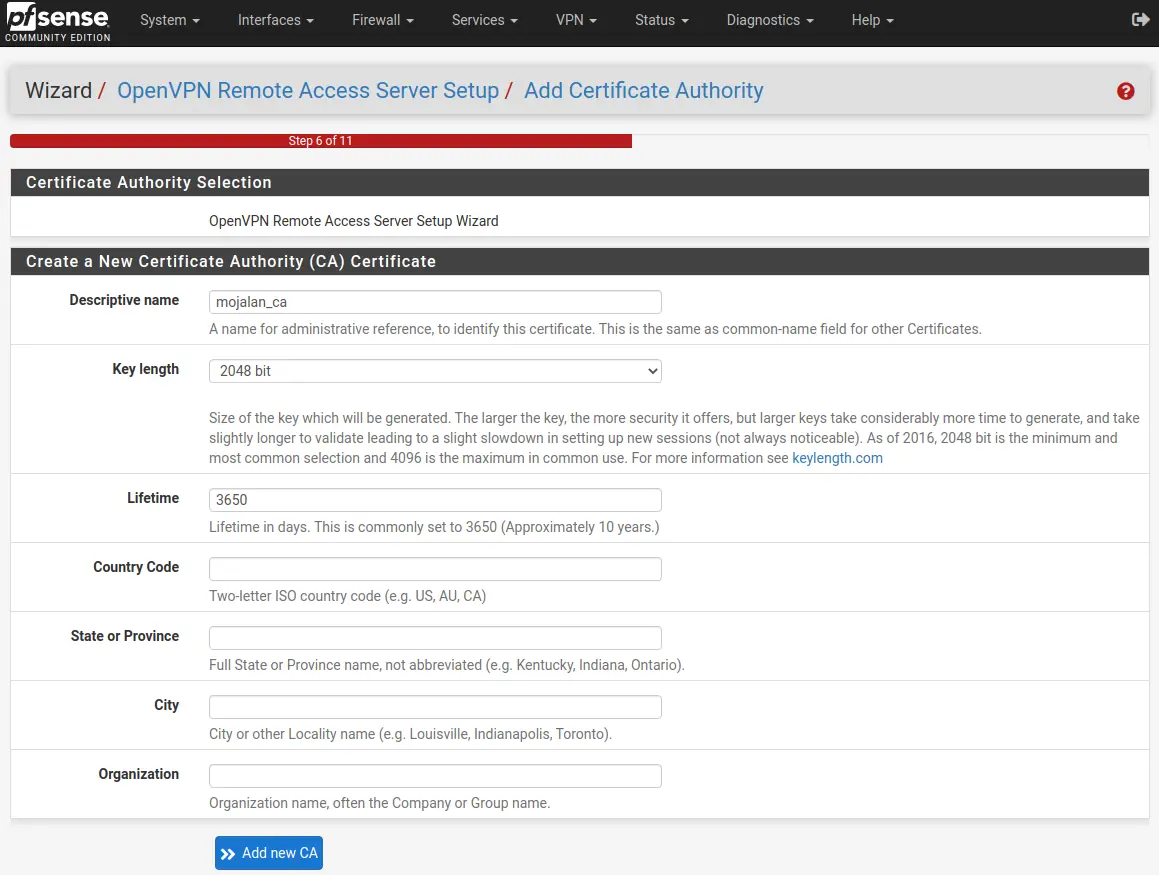Click the Descriptive name label
1159x875 pixels.
click(x=124, y=300)
